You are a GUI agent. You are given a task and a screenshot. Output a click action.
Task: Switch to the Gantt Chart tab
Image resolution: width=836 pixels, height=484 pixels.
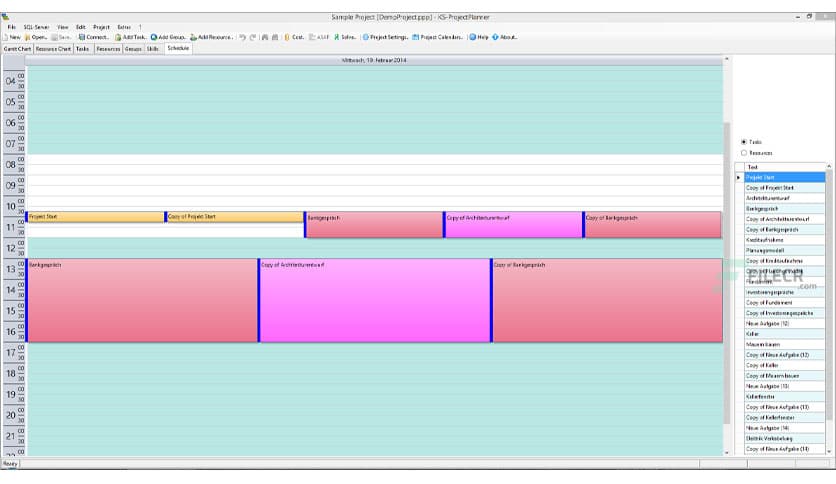click(18, 49)
